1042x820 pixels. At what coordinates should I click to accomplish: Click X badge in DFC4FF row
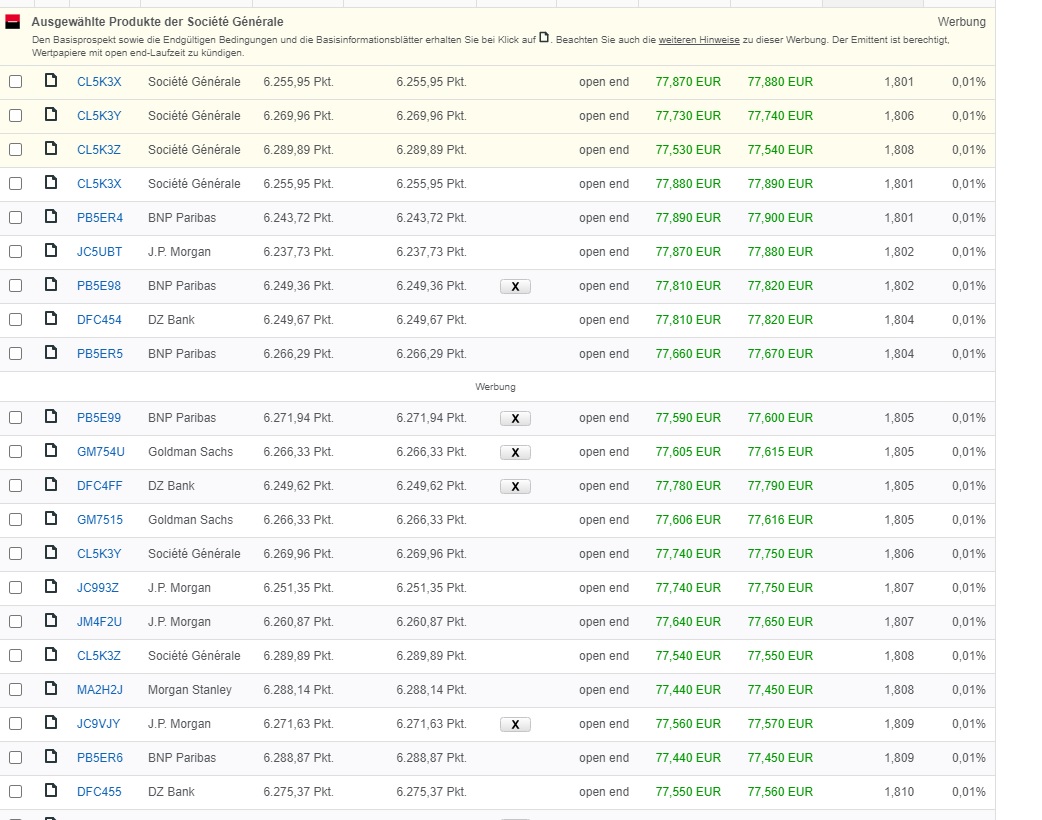[515, 486]
